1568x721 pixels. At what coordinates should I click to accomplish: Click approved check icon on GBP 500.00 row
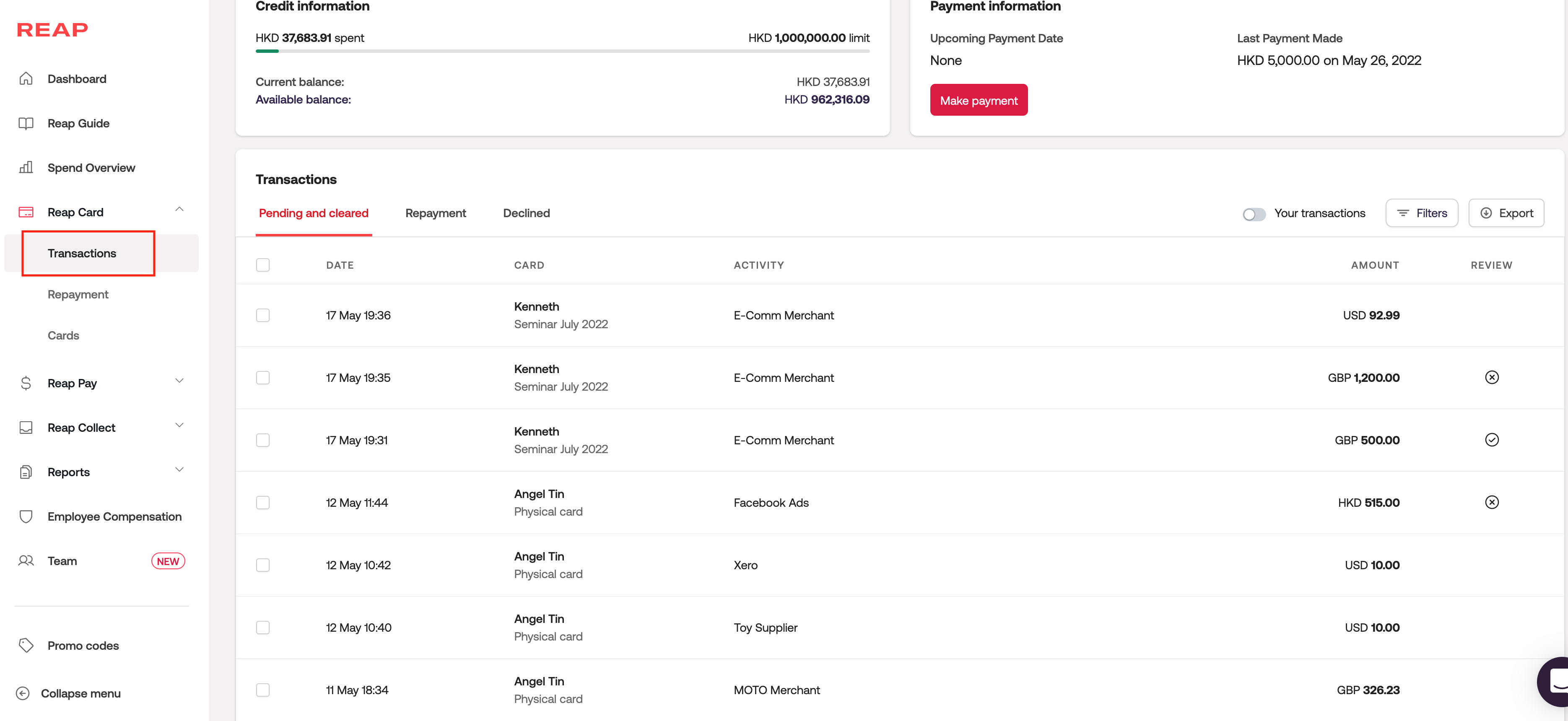pyautogui.click(x=1491, y=440)
